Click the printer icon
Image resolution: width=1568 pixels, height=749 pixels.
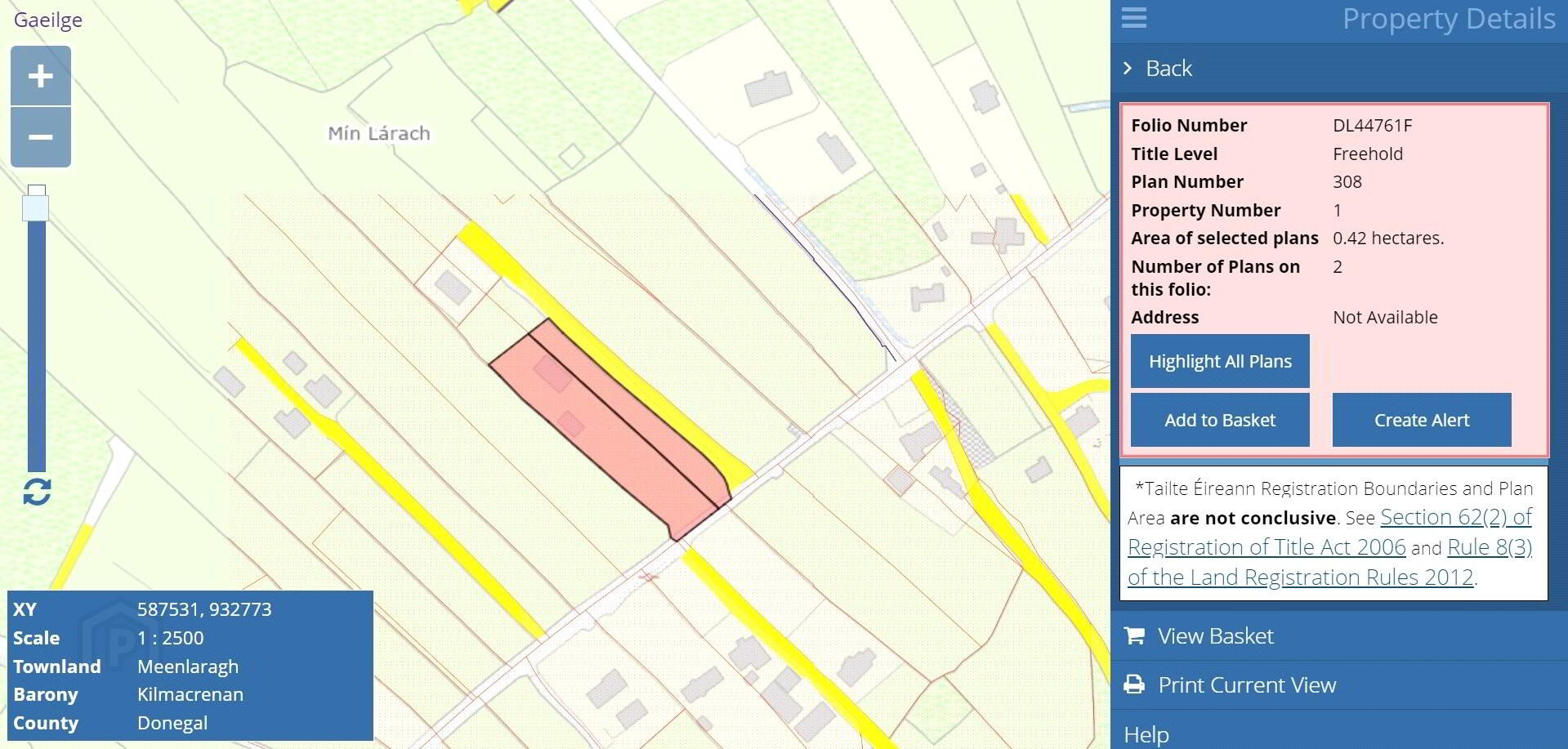point(1134,684)
